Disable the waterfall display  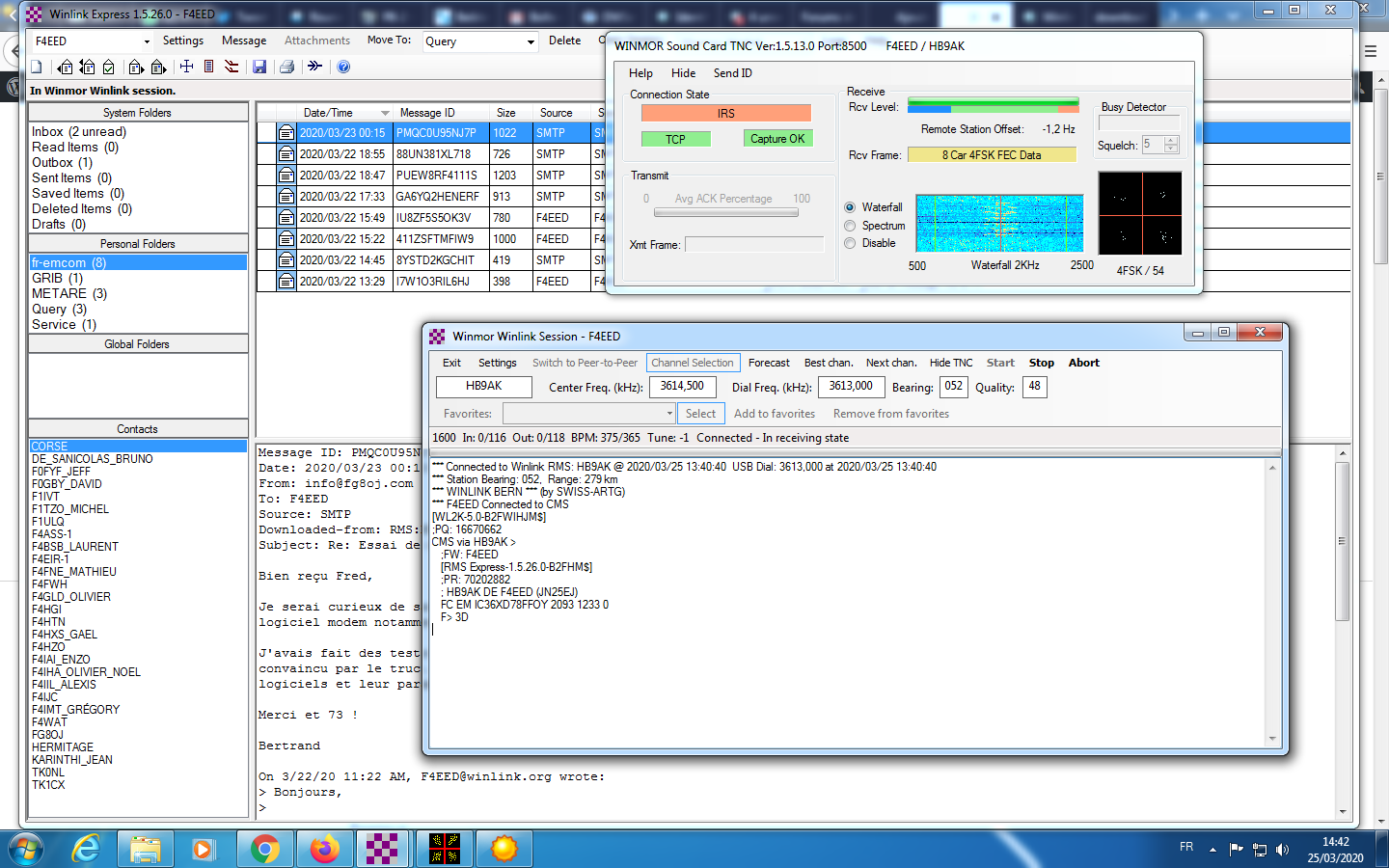tap(850, 243)
